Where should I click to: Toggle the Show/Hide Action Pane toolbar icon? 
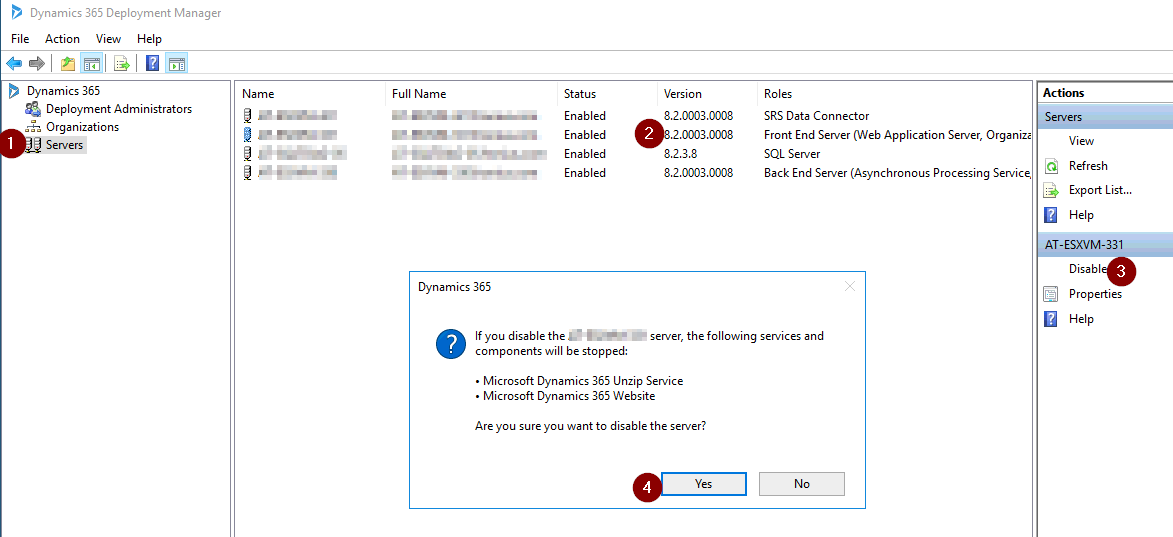pos(177,64)
